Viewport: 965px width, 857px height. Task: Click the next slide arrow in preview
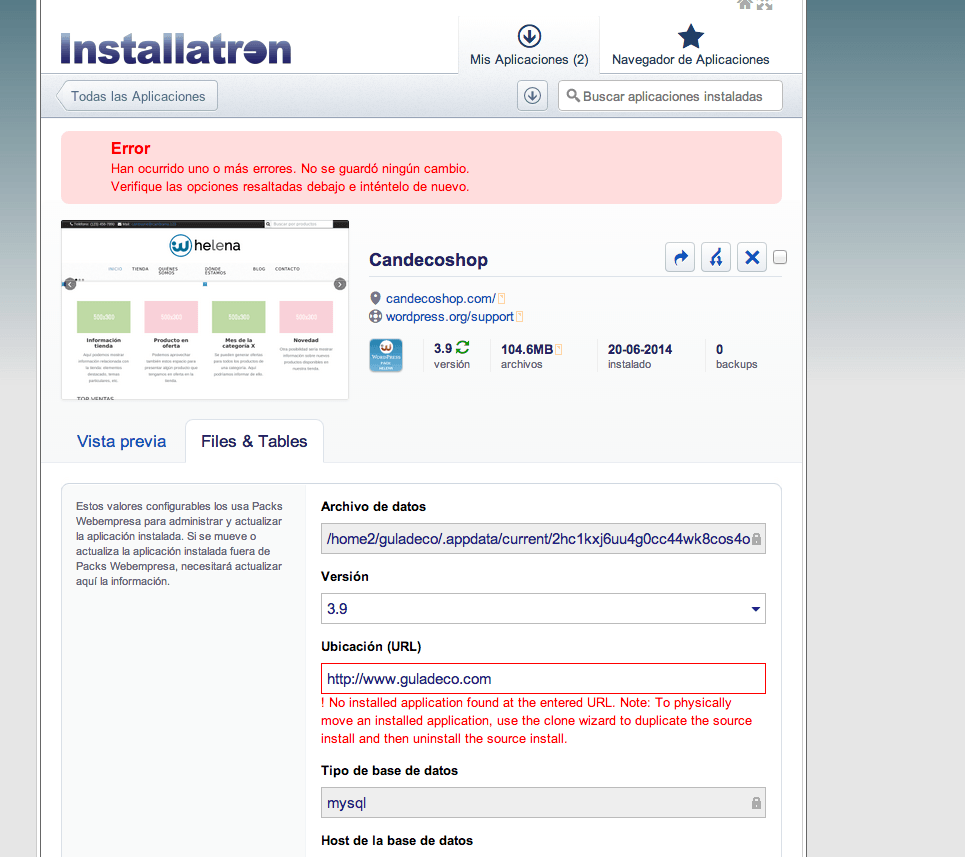pyautogui.click(x=340, y=284)
